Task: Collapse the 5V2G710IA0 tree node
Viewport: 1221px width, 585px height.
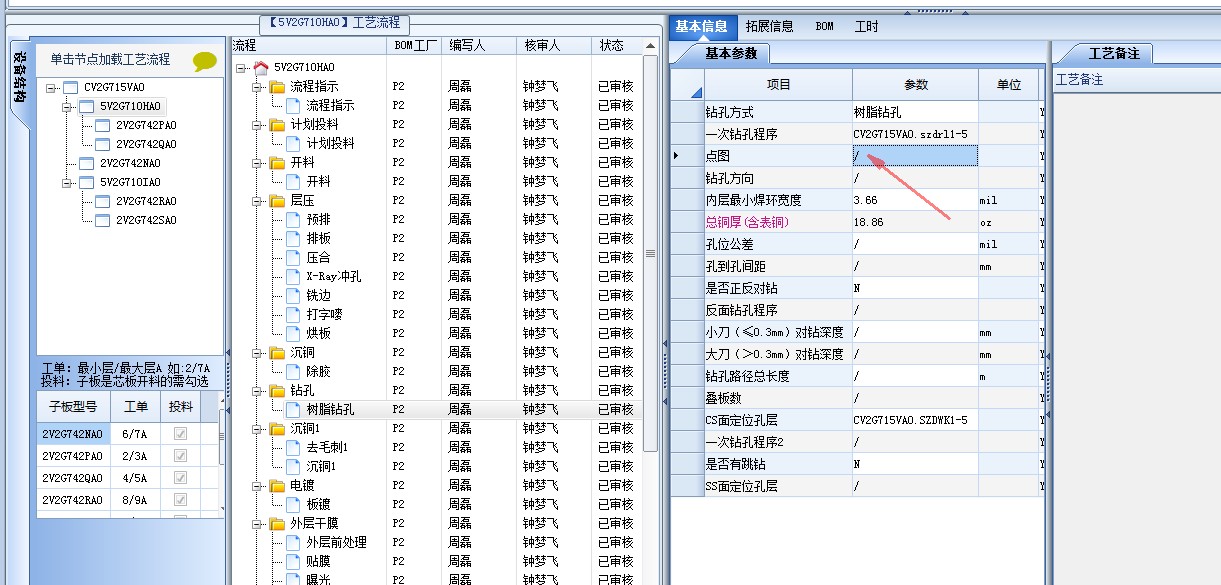Action: (x=67, y=182)
